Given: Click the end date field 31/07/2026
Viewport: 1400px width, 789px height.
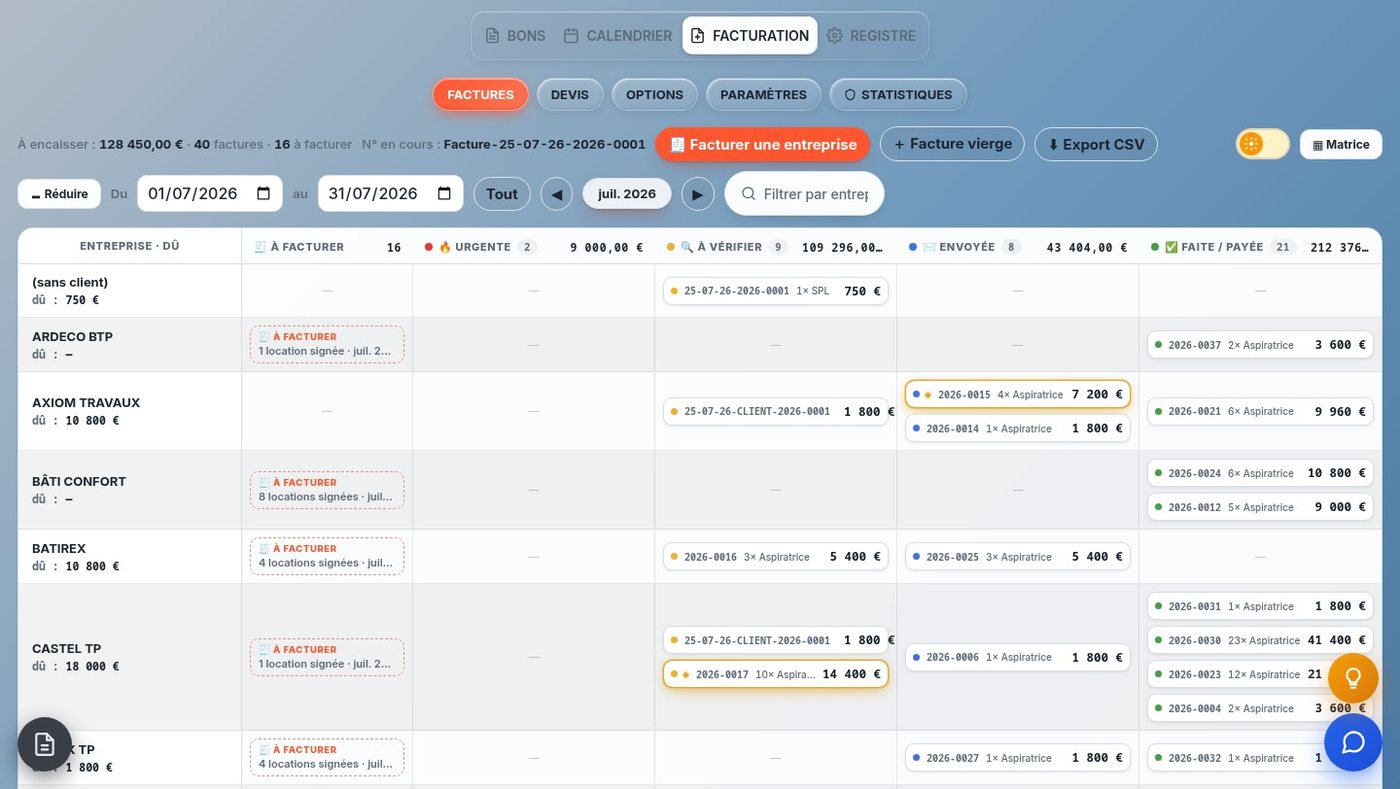Looking at the screenshot, I should pos(391,194).
